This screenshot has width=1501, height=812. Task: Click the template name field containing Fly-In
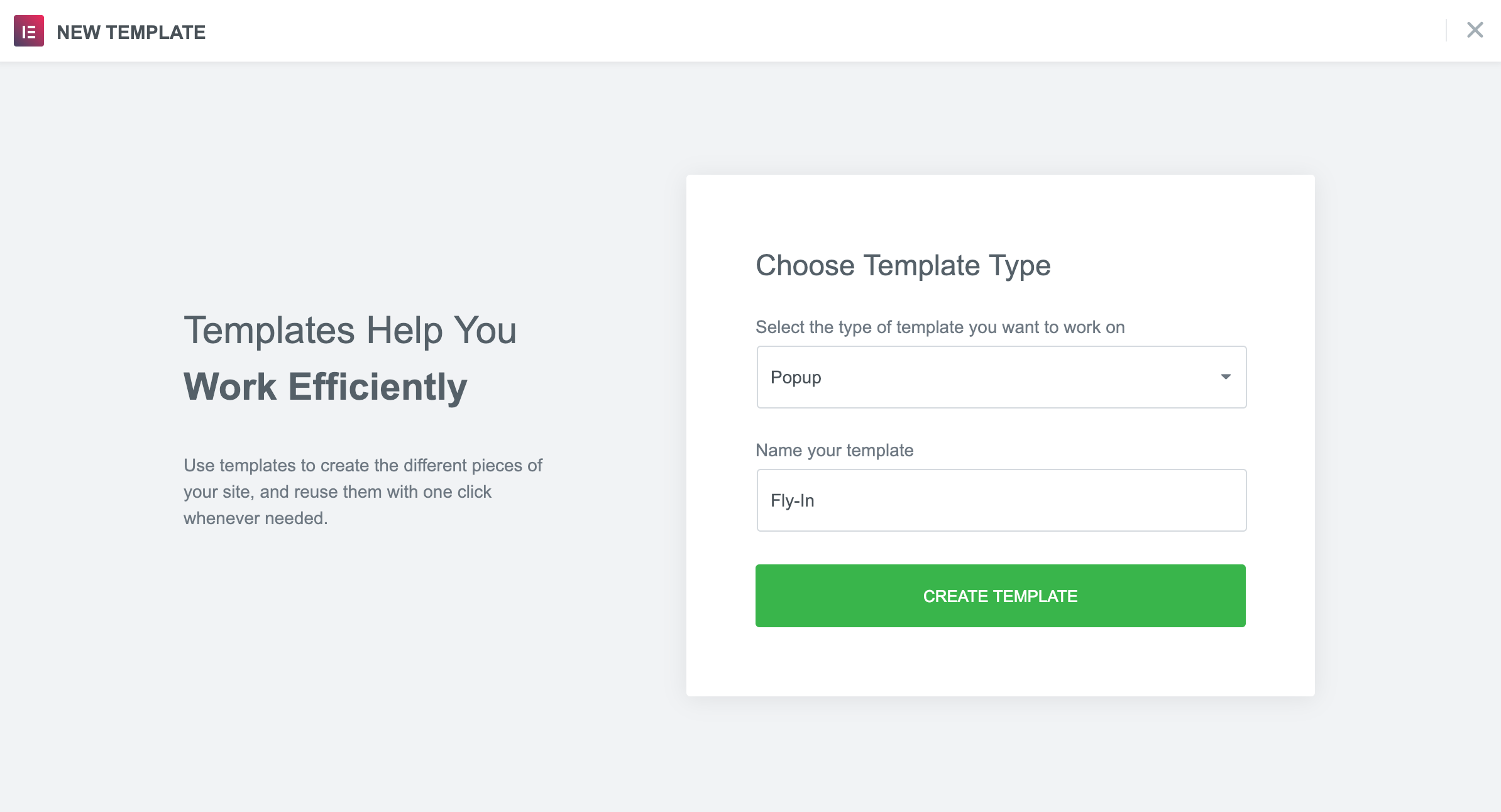click(x=1001, y=500)
